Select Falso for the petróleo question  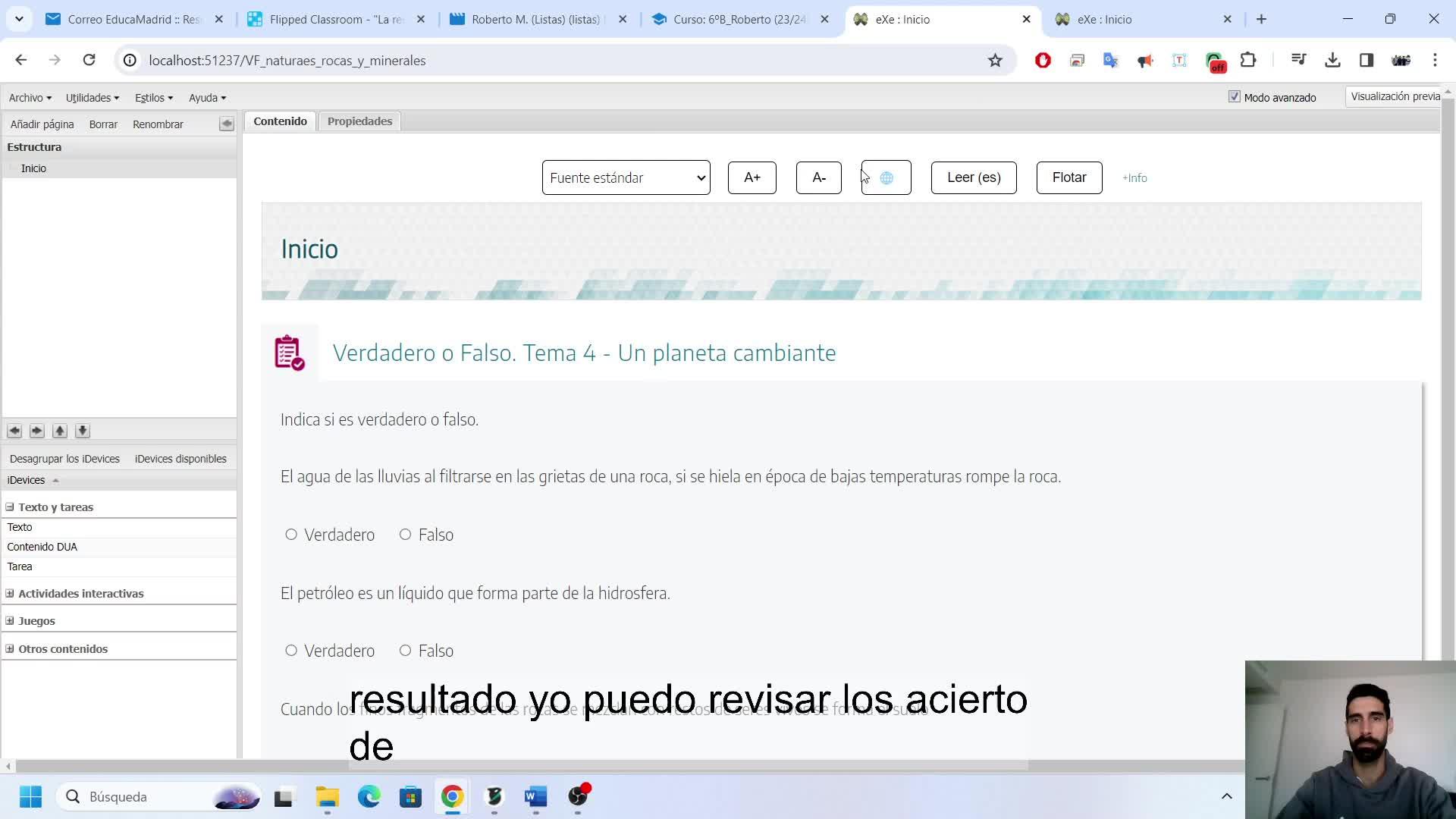406,651
